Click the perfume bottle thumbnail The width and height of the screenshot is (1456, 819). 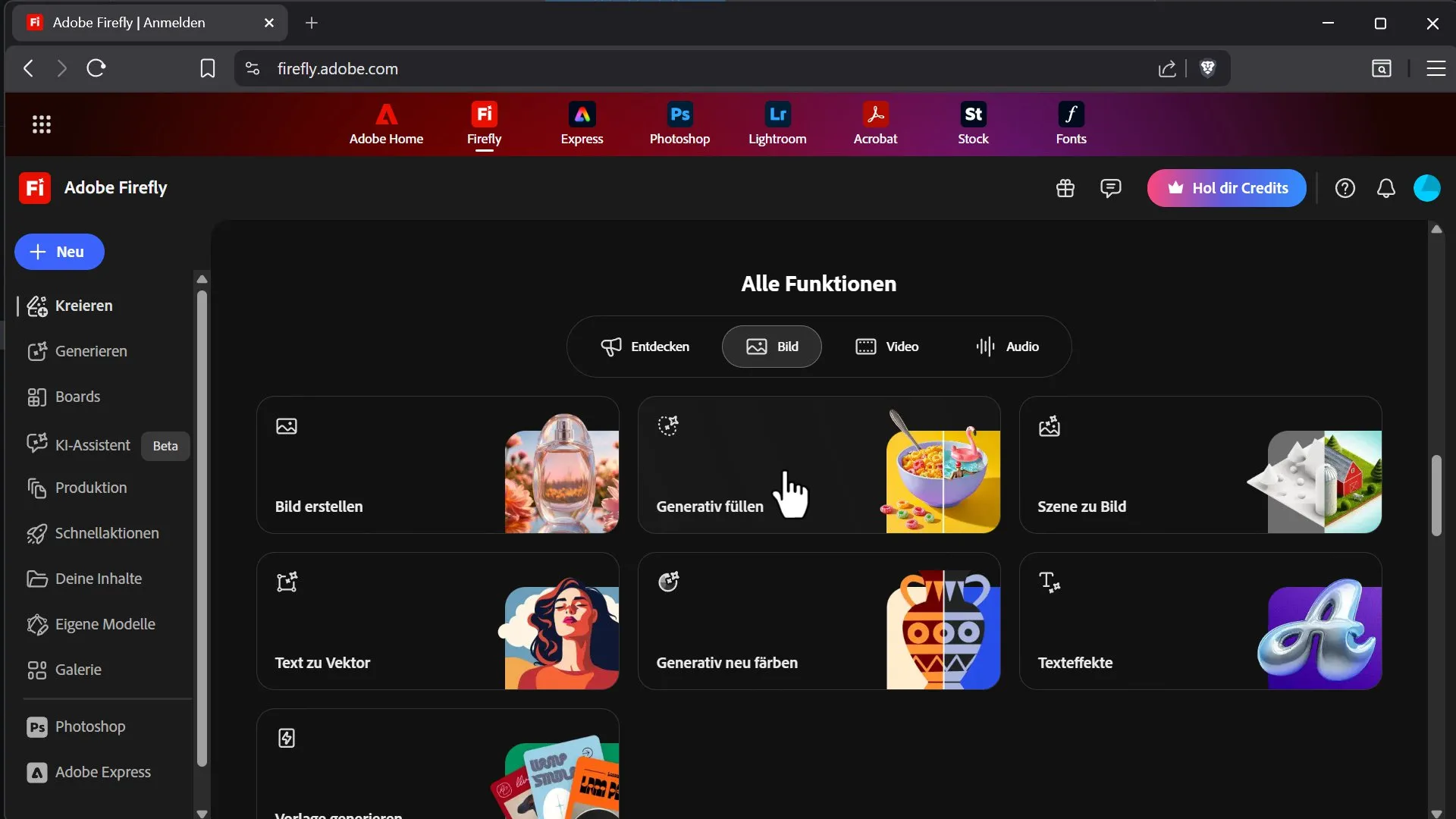click(562, 473)
